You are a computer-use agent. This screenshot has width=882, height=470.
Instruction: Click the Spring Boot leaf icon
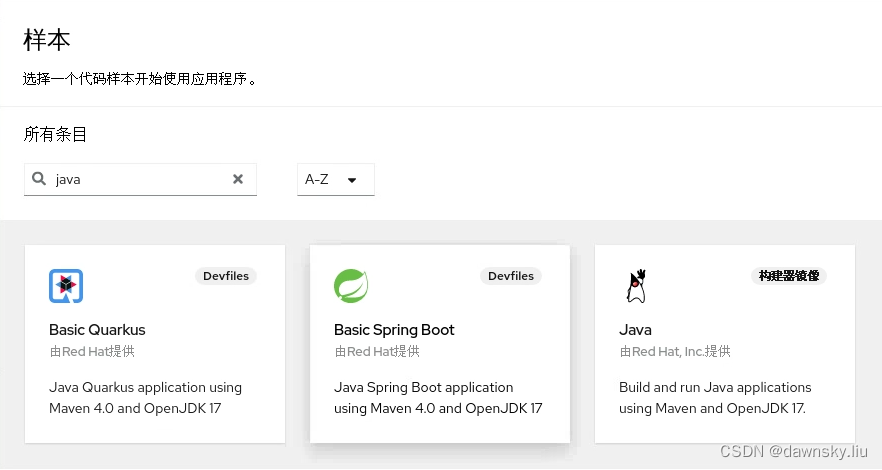[x=351, y=286]
